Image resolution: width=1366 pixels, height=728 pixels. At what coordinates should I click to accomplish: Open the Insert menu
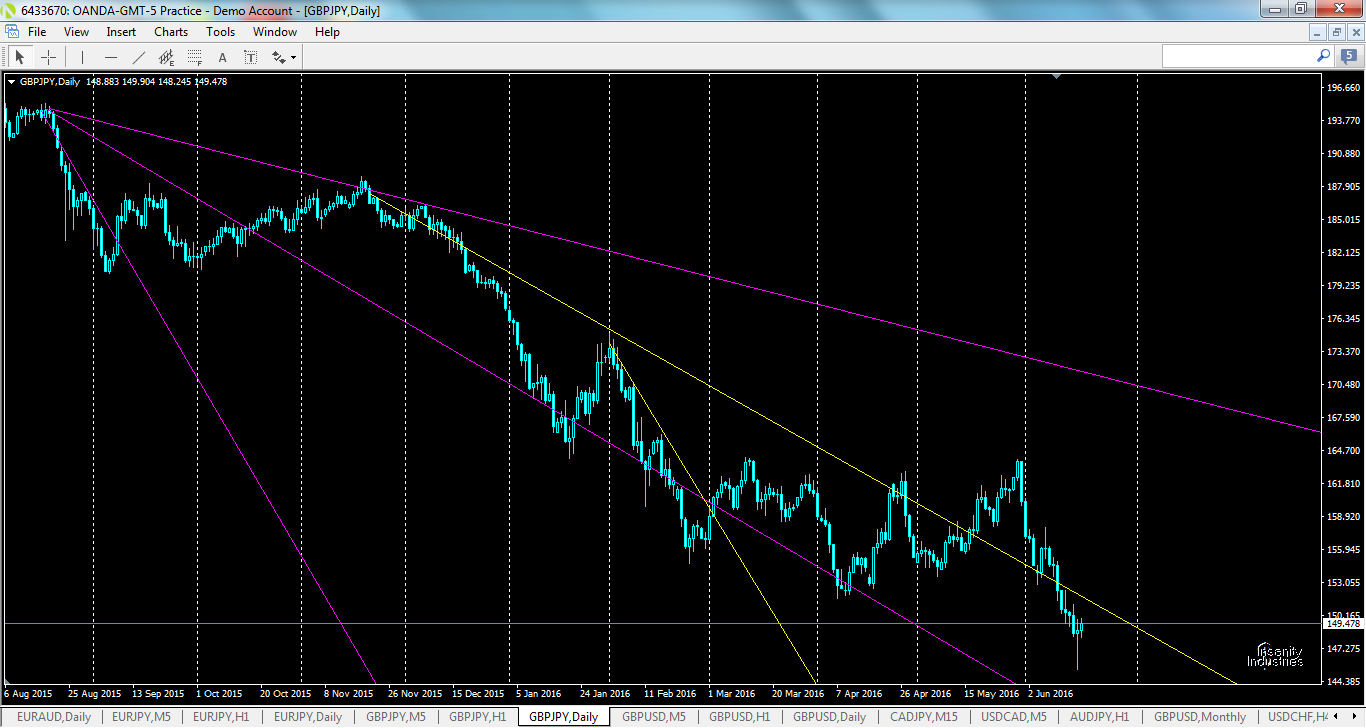(120, 31)
